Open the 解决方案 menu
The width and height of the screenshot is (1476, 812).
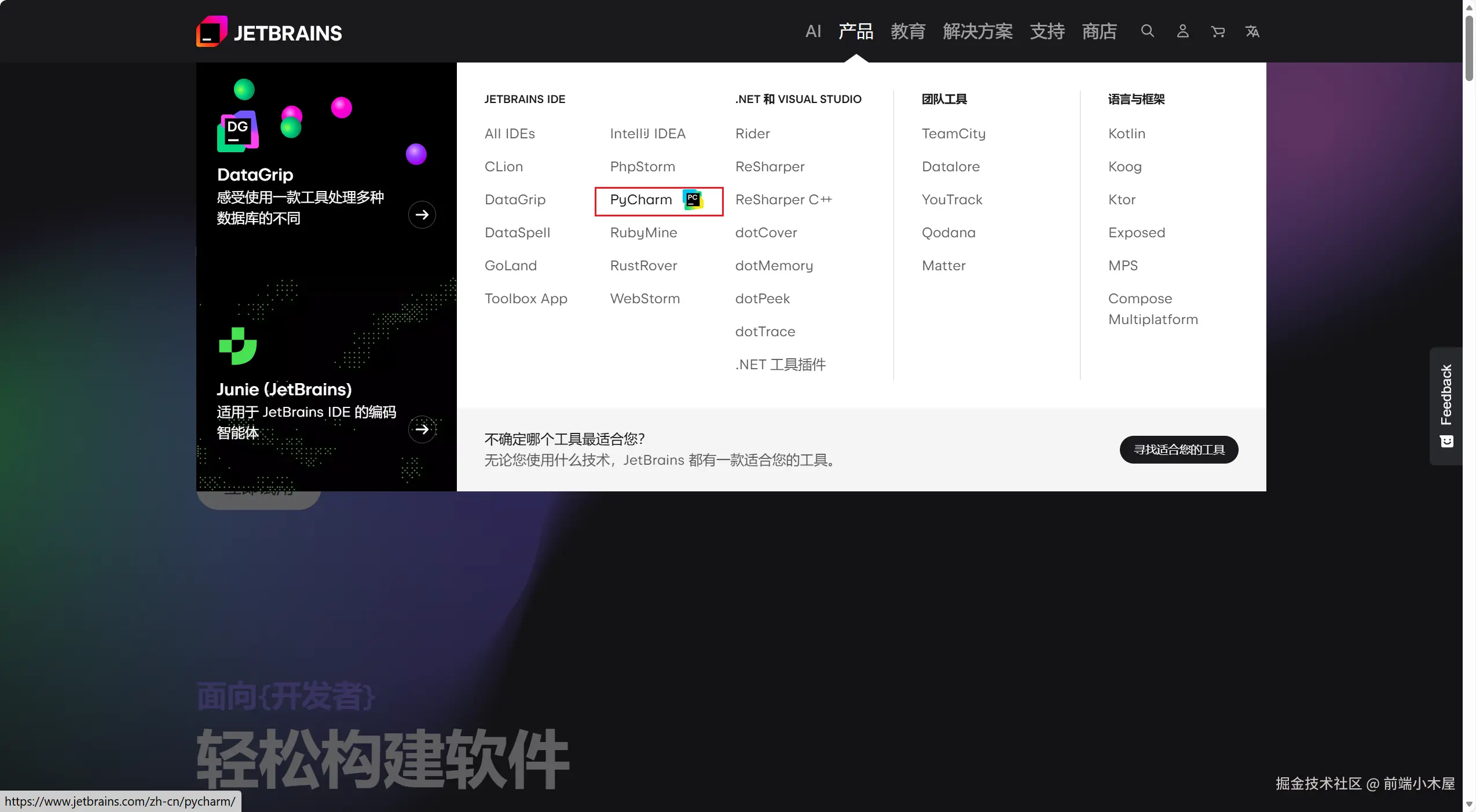pos(977,31)
